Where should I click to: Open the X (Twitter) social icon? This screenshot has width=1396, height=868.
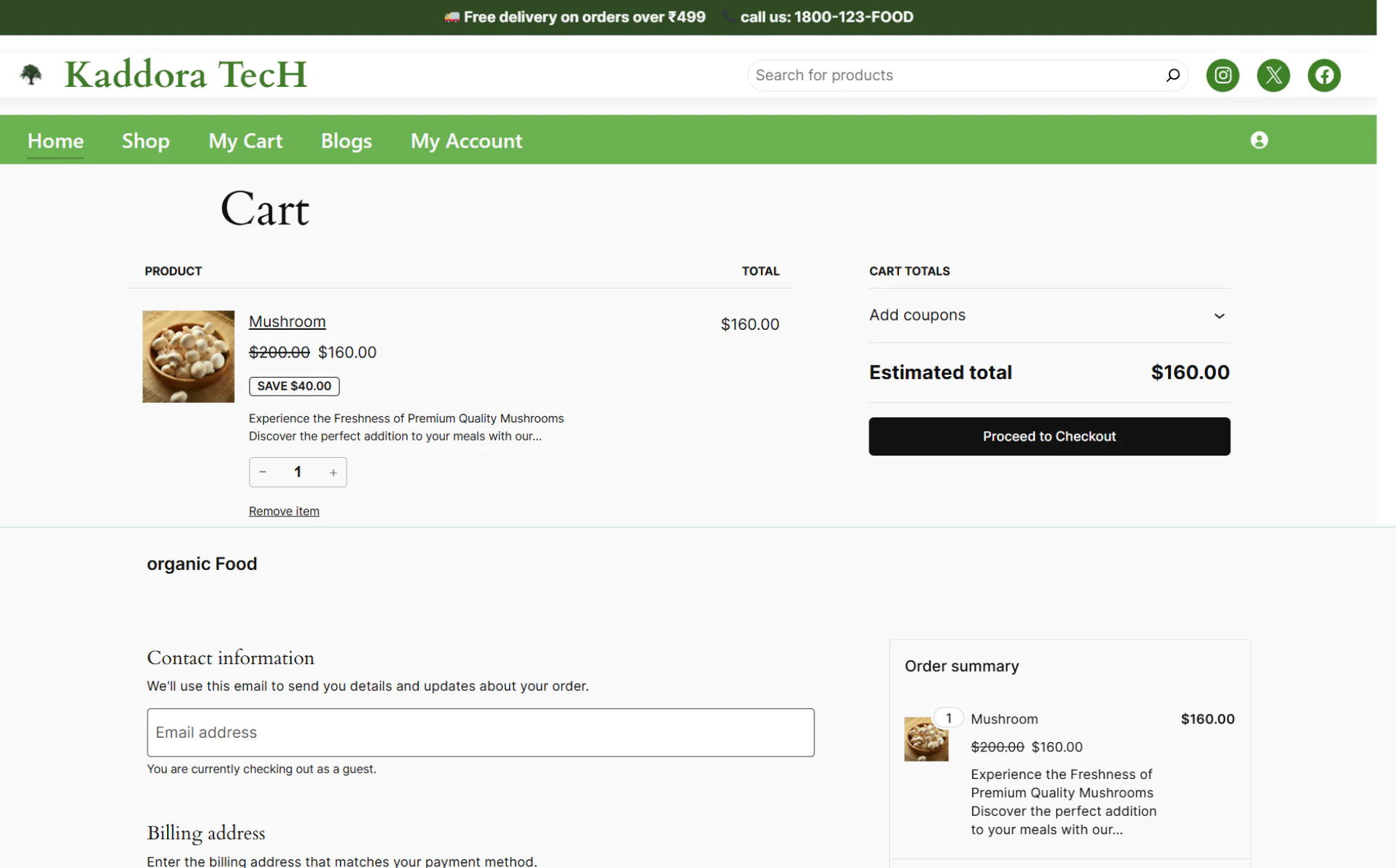tap(1273, 75)
